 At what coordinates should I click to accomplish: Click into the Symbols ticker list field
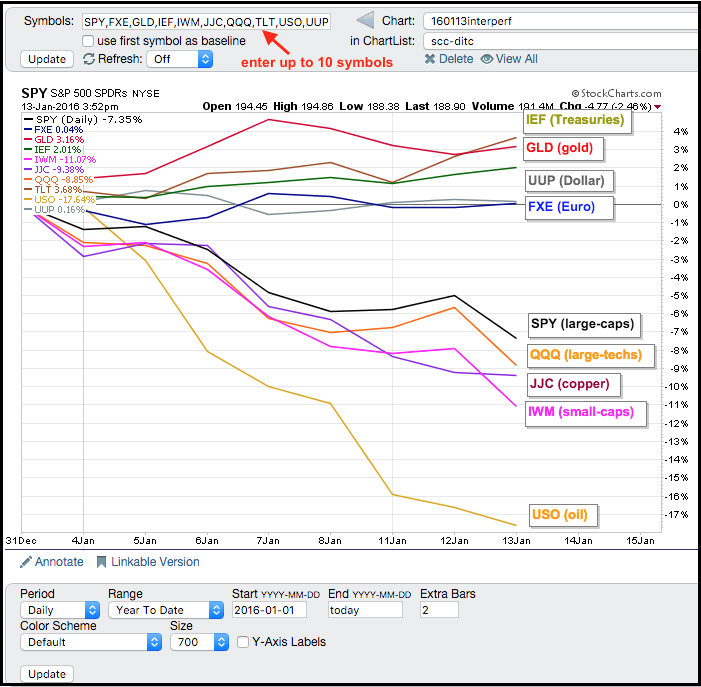206,21
